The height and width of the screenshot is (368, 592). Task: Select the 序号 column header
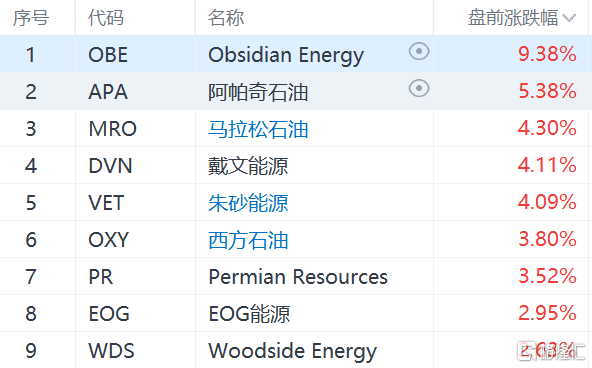coord(31,18)
